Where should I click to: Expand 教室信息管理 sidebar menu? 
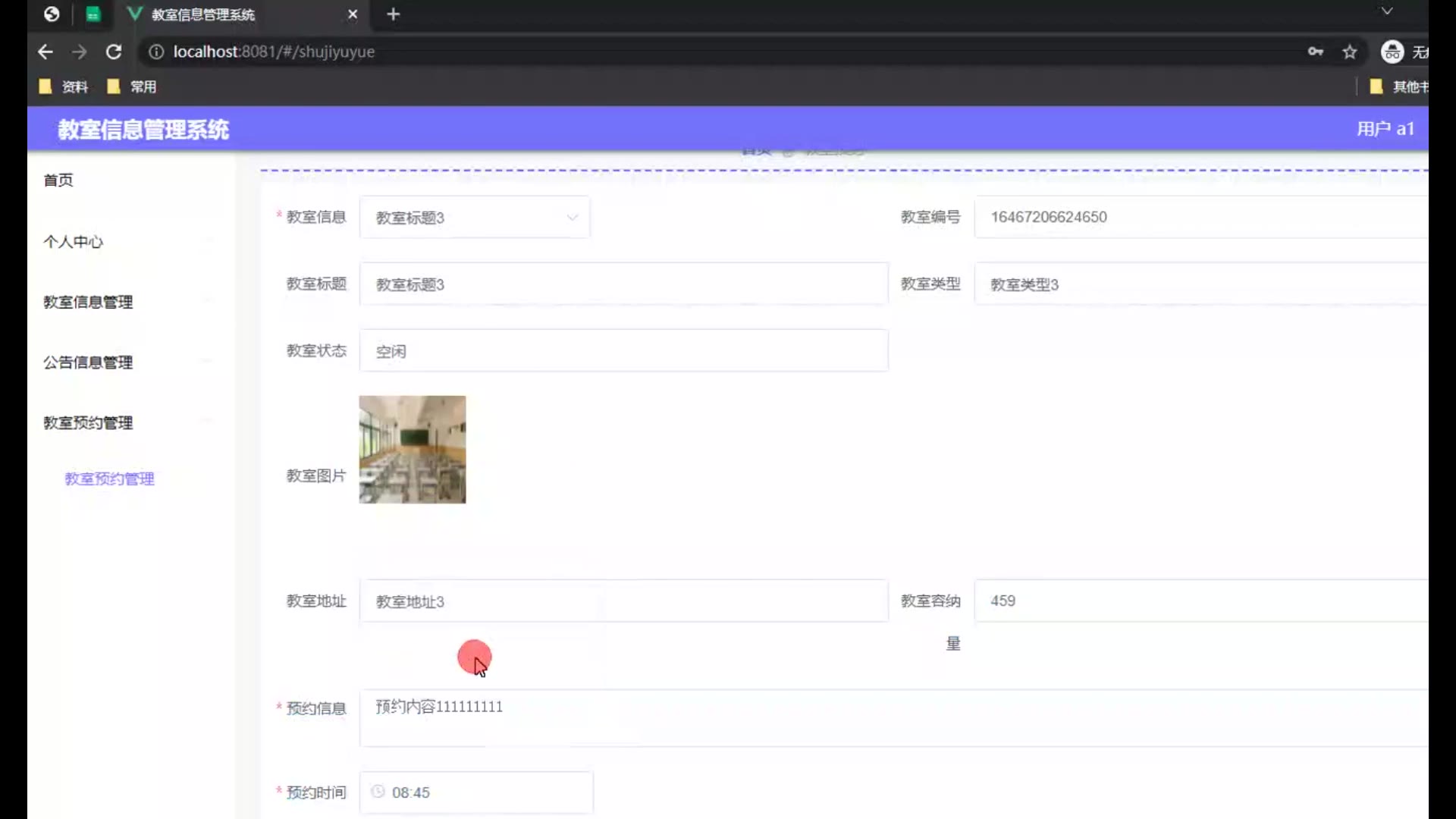pyautogui.click(x=88, y=302)
